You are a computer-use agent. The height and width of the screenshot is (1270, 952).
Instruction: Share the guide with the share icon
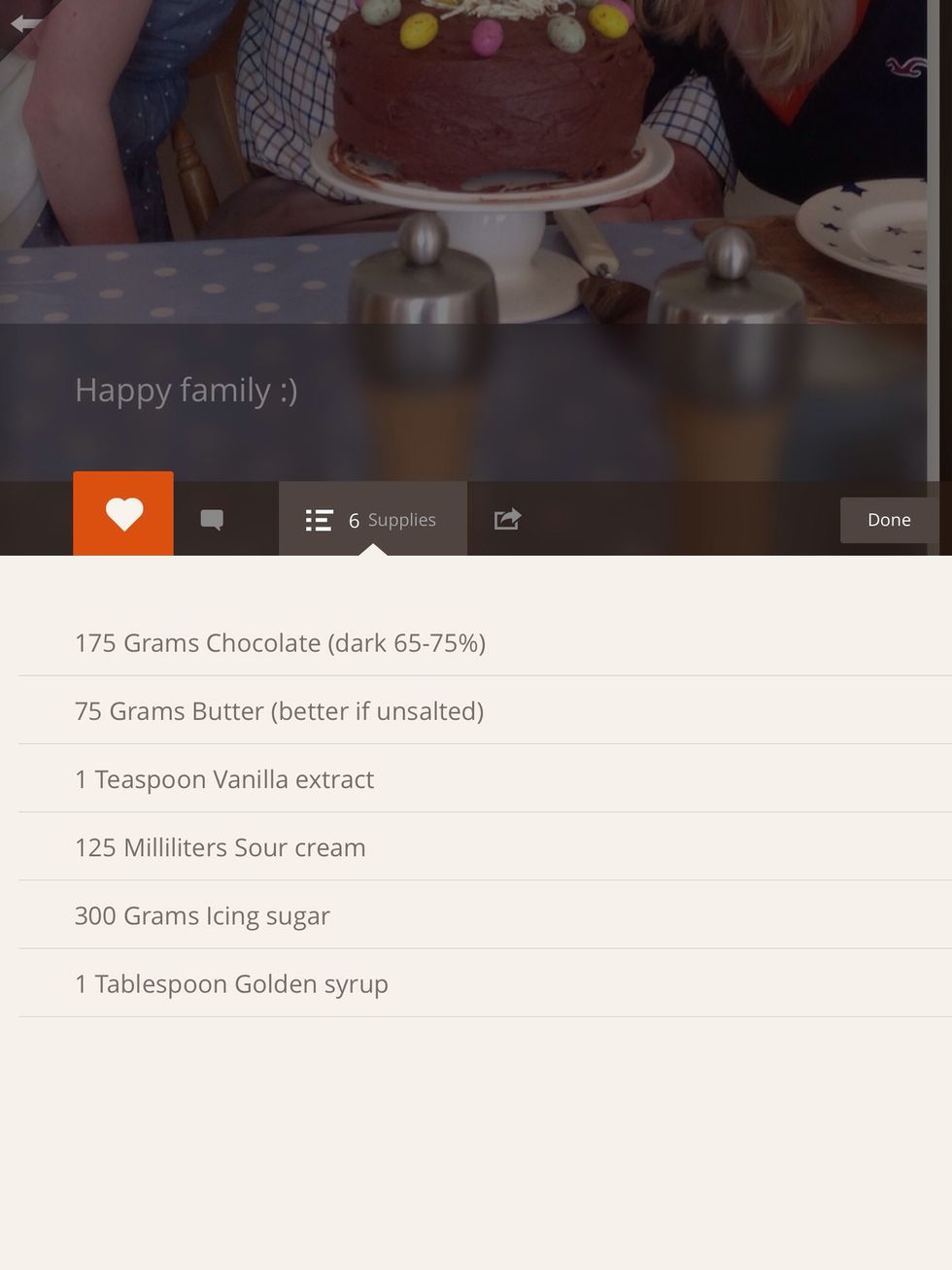coord(507,519)
